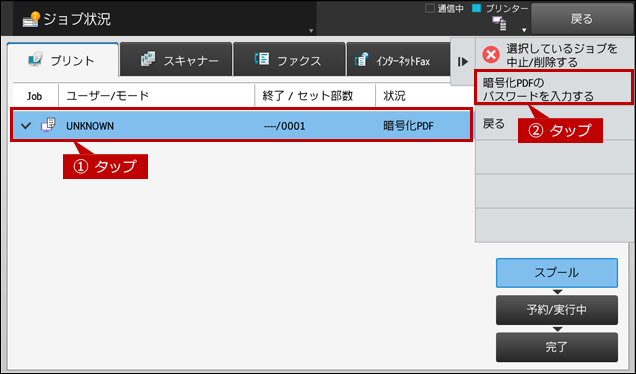
Task: Click the 暗号化PDF status cell
Action: (x=408, y=126)
